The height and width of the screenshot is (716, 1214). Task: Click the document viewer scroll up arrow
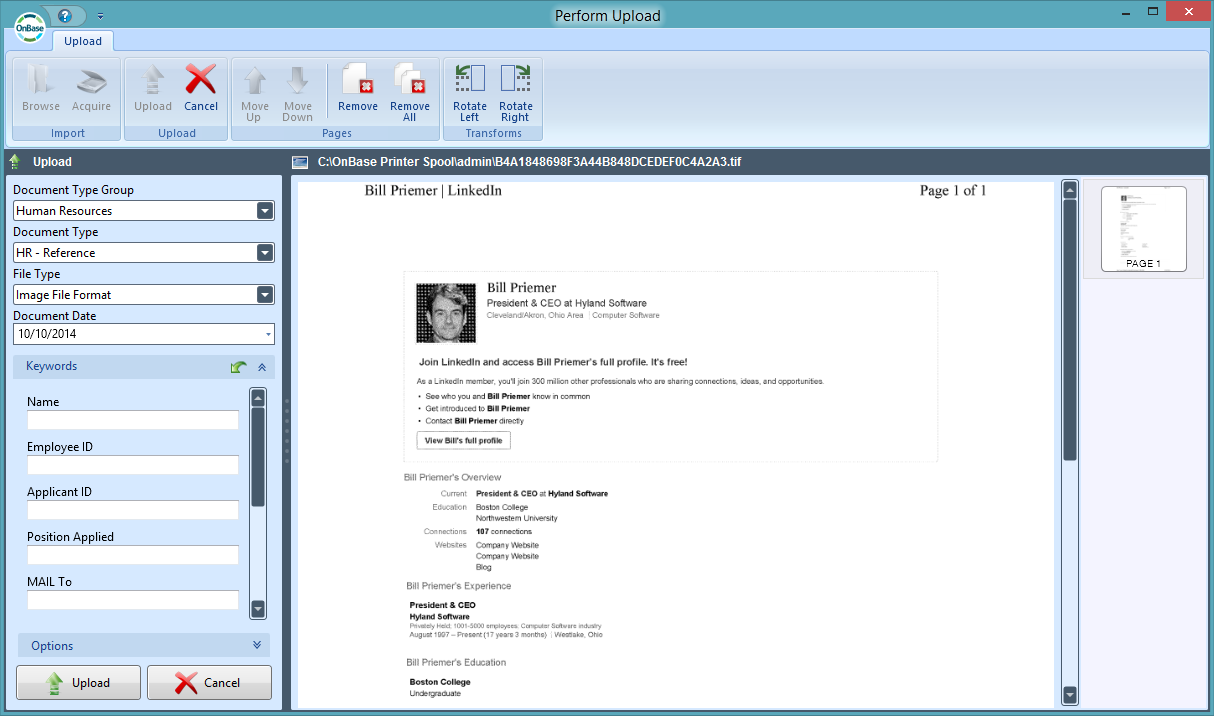coord(1070,189)
